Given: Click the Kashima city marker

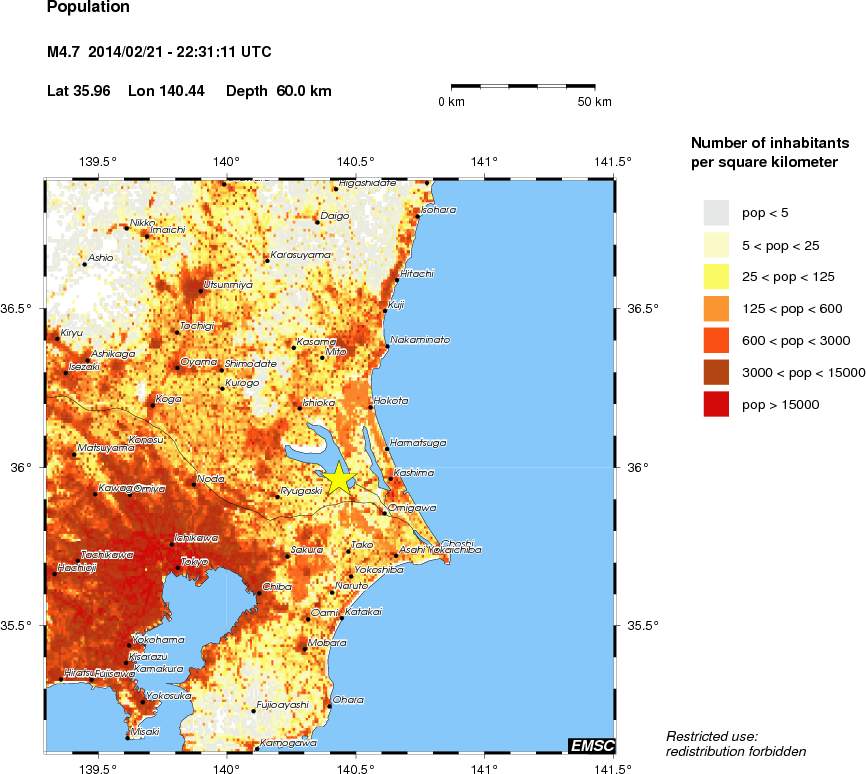Looking at the screenshot, I should [392, 478].
